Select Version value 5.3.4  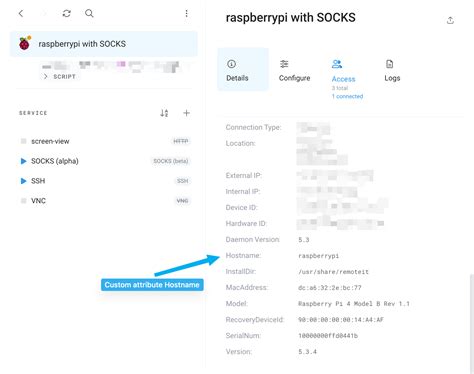point(307,352)
